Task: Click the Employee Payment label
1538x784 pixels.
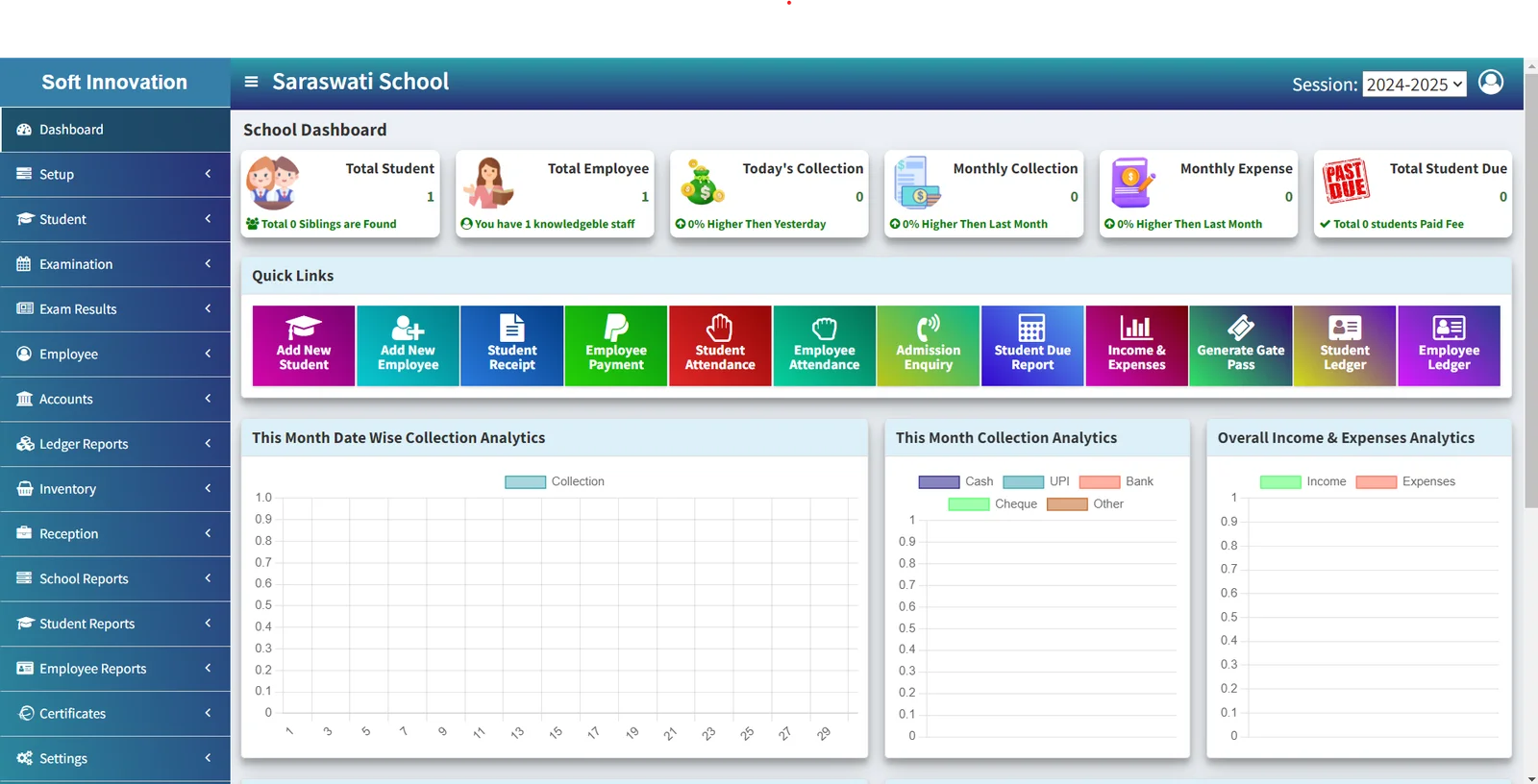Action: (616, 357)
